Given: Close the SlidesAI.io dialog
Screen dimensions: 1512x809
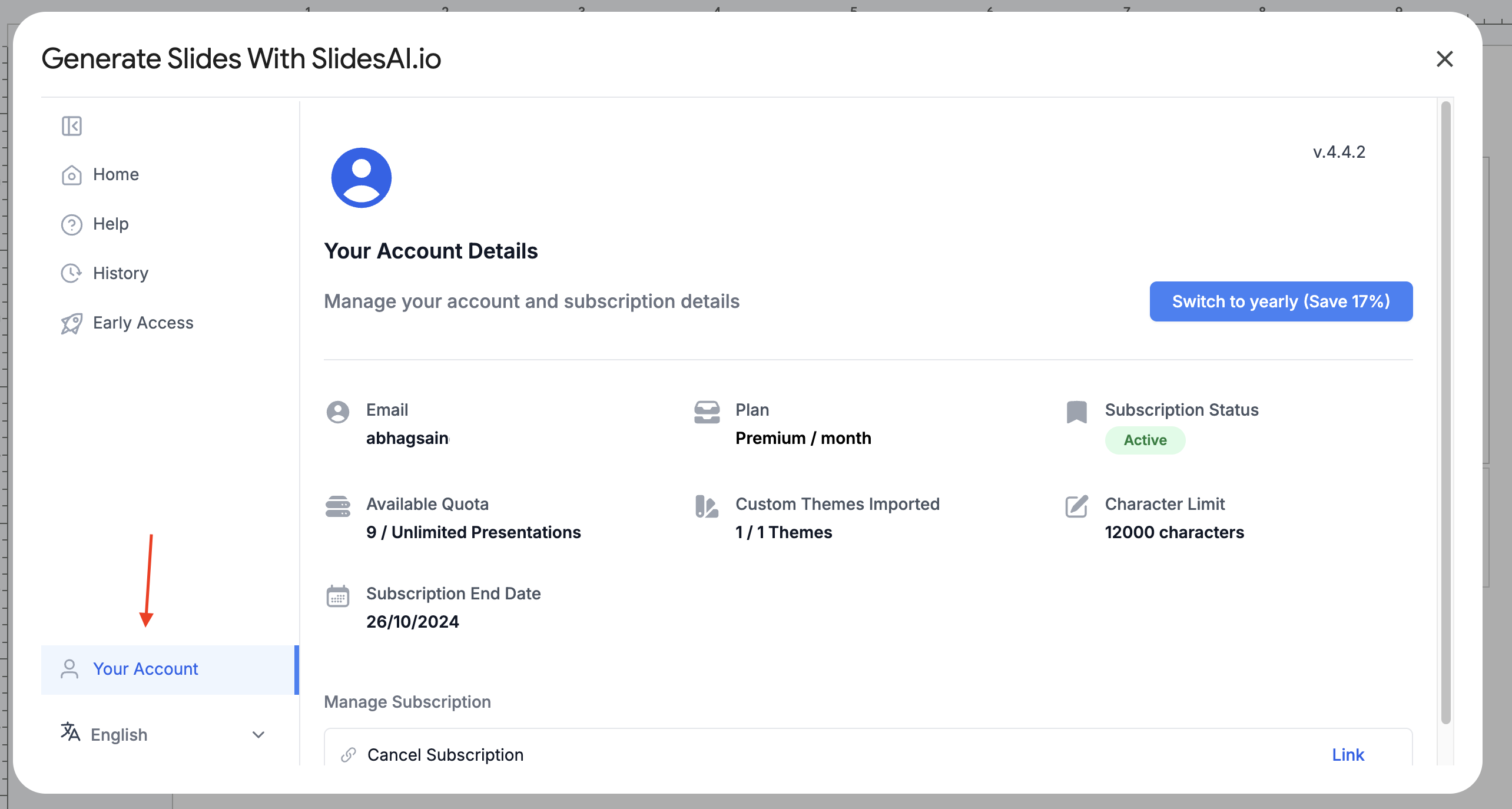Looking at the screenshot, I should pyautogui.click(x=1444, y=59).
